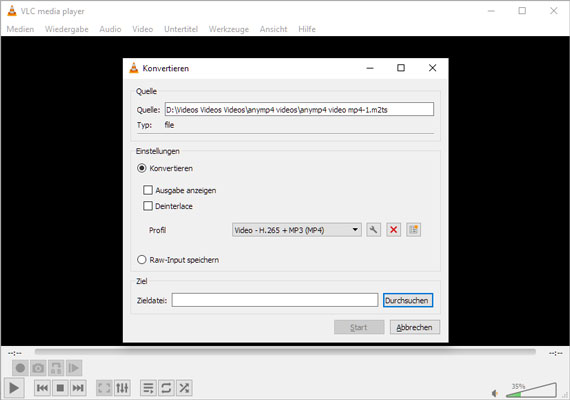570x400 pixels.
Task: Toggle loop repeat mode
Action: pos(166,388)
